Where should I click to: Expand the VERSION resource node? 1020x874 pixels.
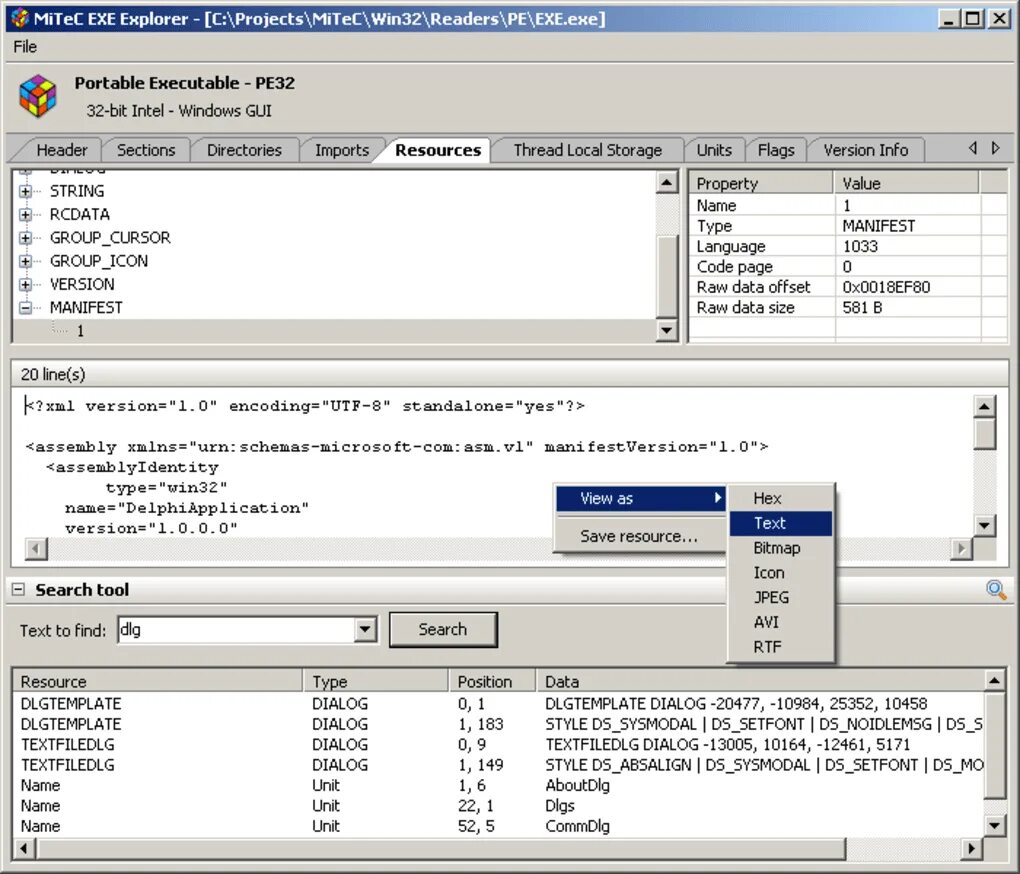click(x=25, y=285)
